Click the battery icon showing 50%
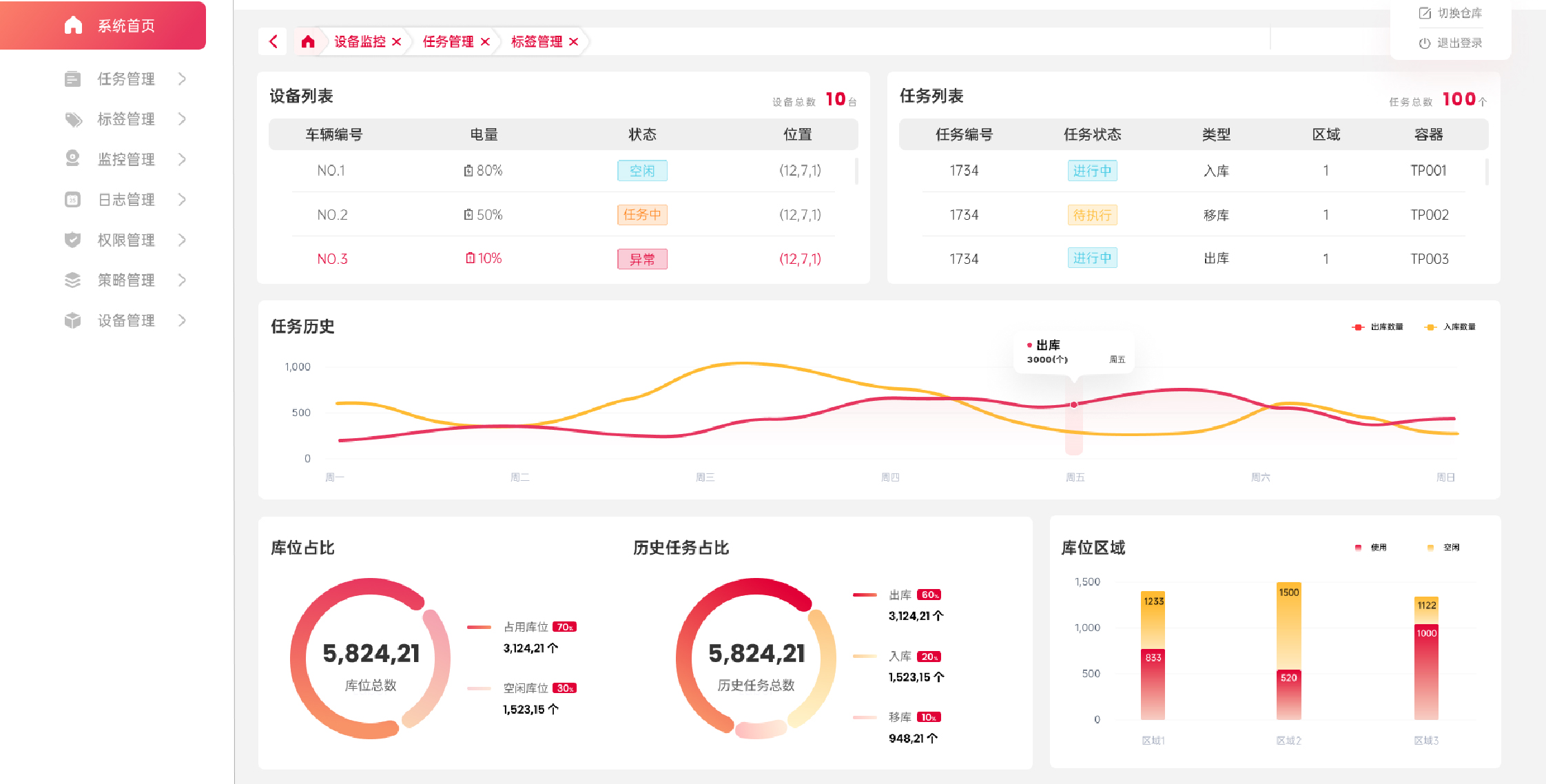The width and height of the screenshot is (1546, 784). tap(468, 215)
